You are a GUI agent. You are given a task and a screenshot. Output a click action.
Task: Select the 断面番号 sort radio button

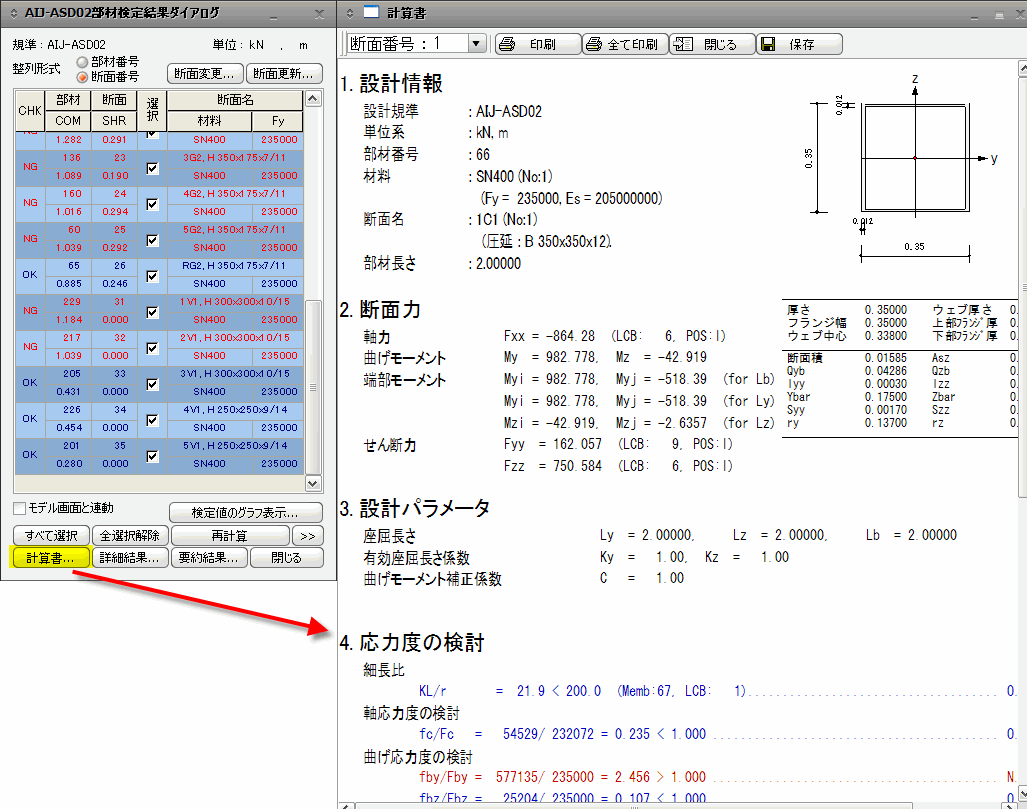point(83,77)
